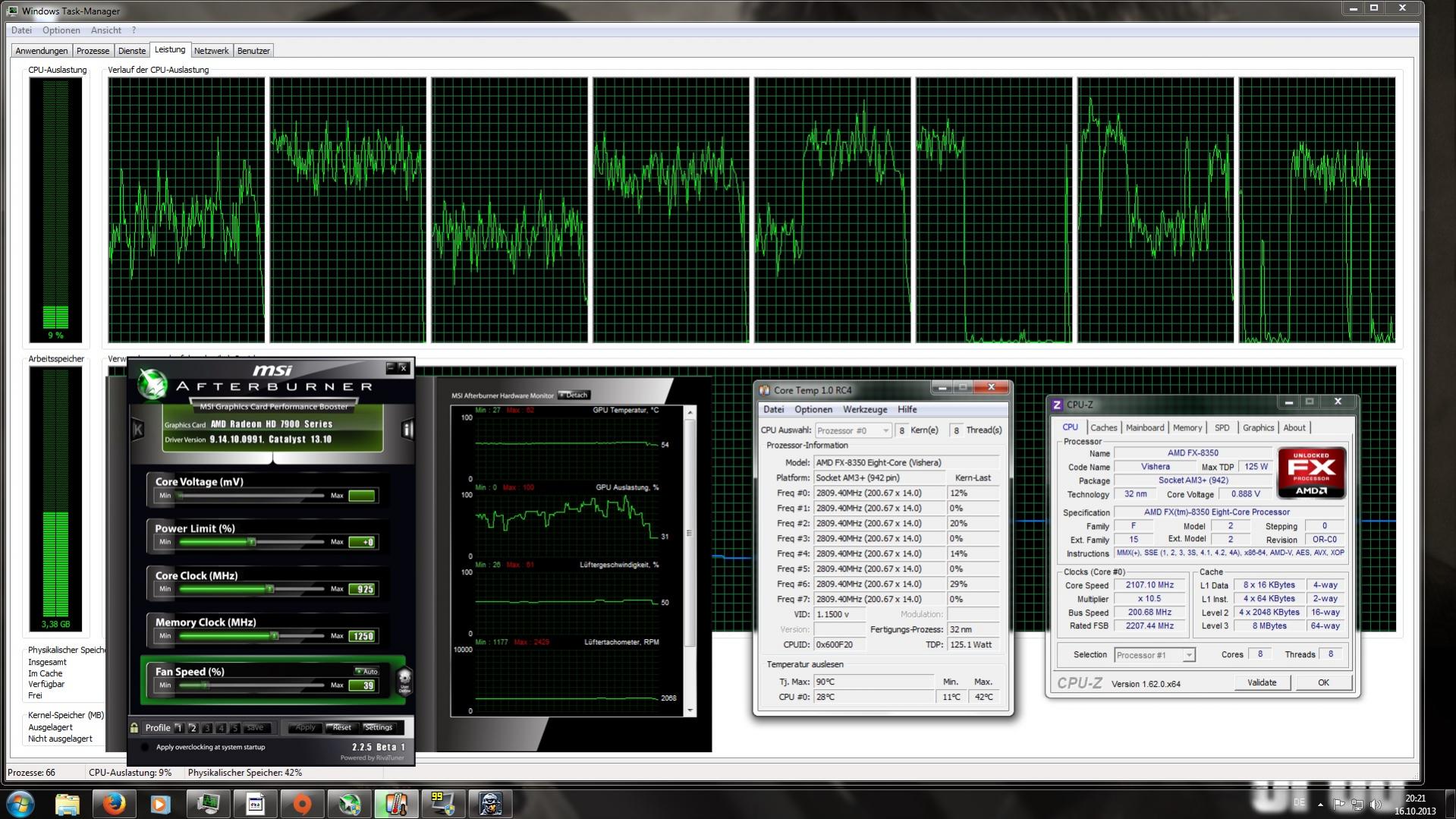
Task: Select Afterburner profile slot 4
Action: tap(221, 728)
